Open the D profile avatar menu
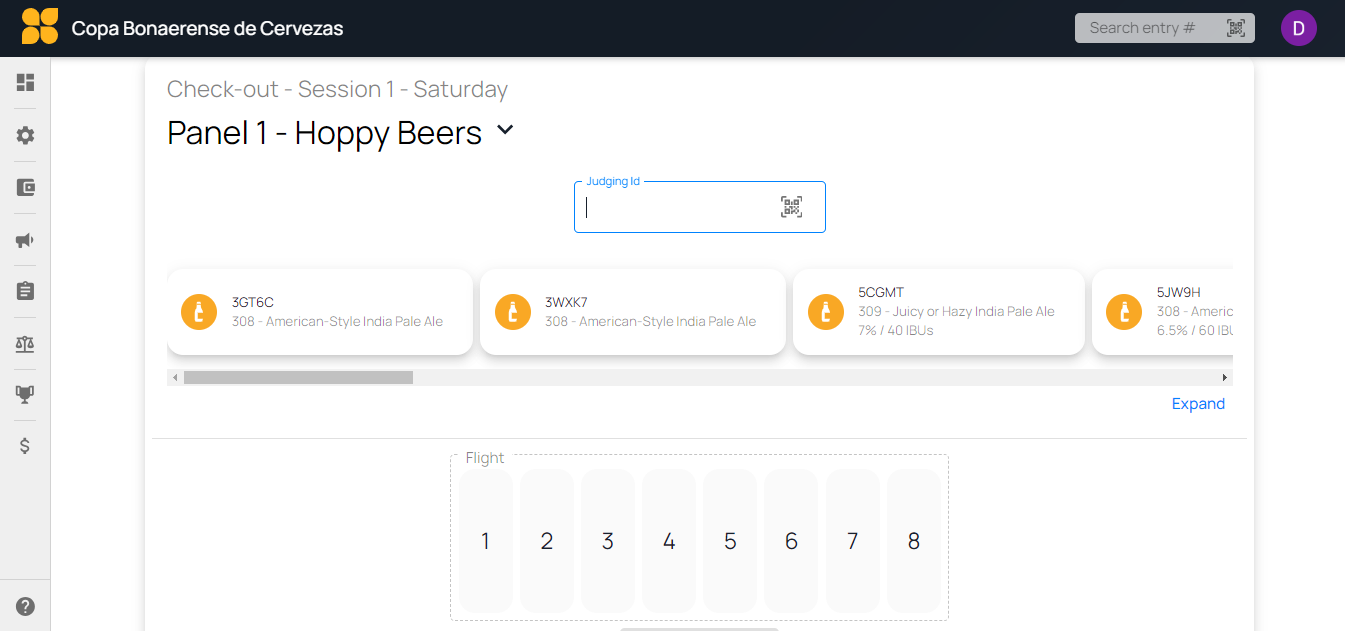The width and height of the screenshot is (1345, 631). (x=1299, y=27)
